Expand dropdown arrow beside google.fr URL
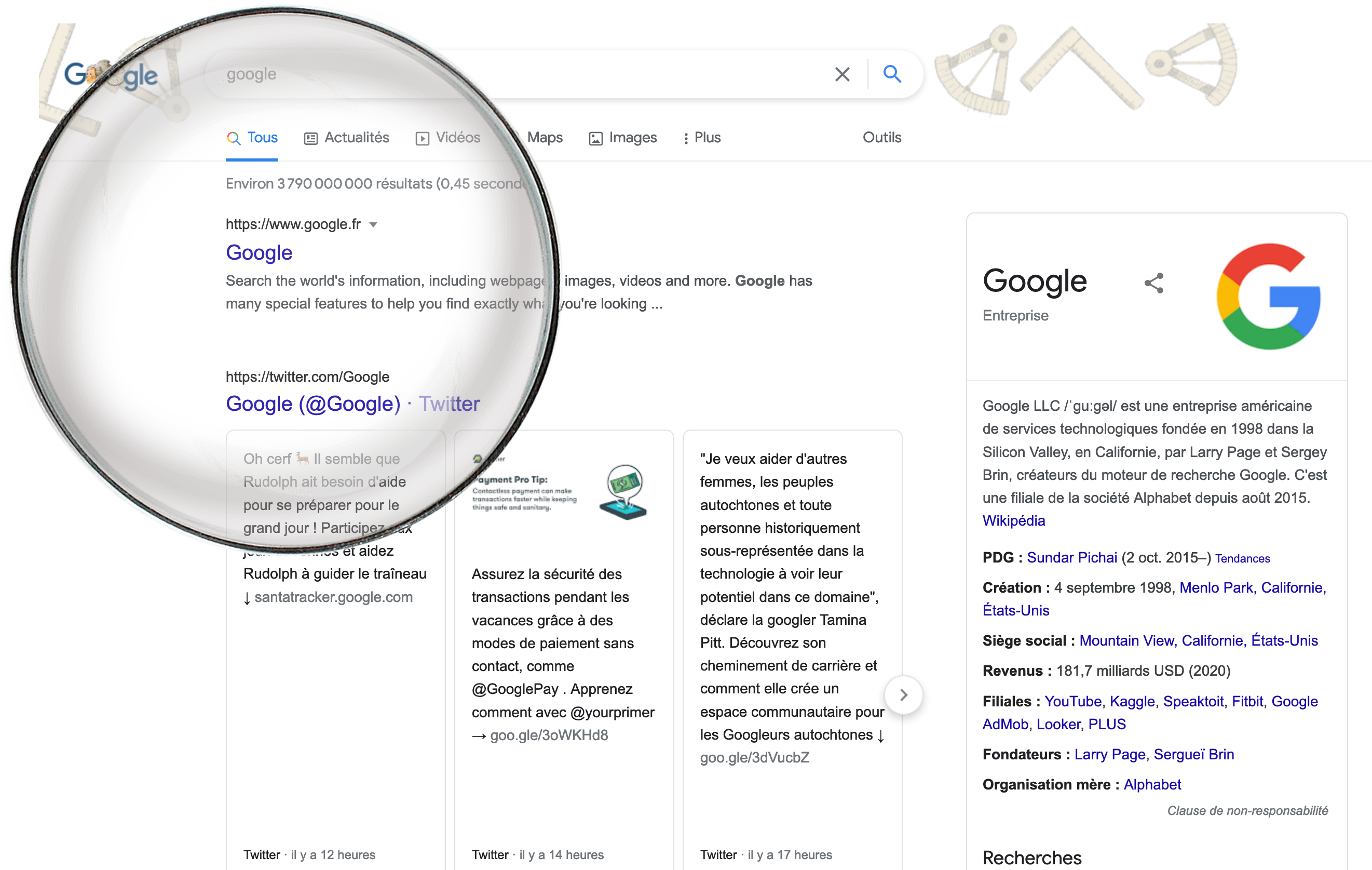This screenshot has width=1372, height=870. (373, 224)
